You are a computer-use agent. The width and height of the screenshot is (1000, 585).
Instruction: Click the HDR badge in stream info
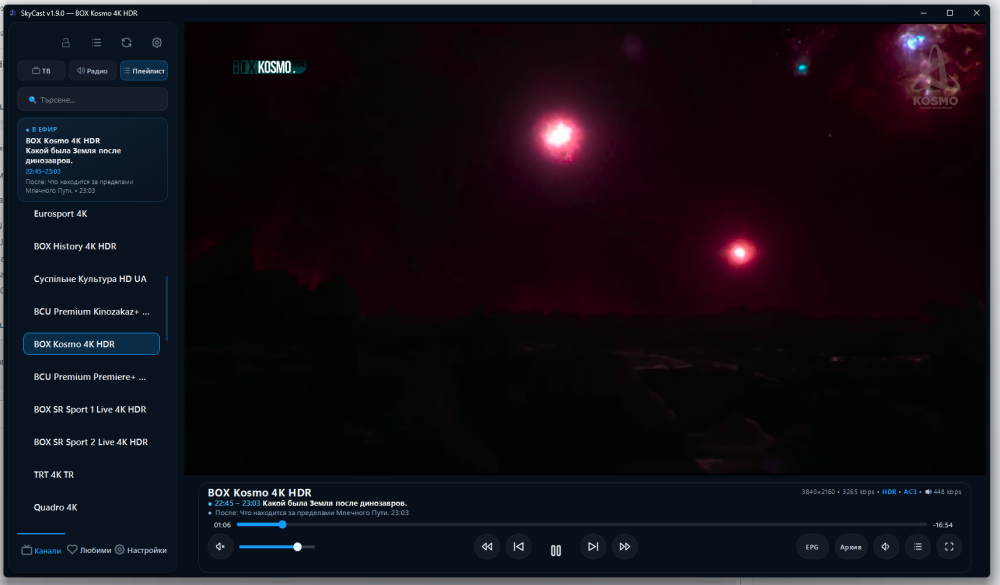(x=889, y=492)
